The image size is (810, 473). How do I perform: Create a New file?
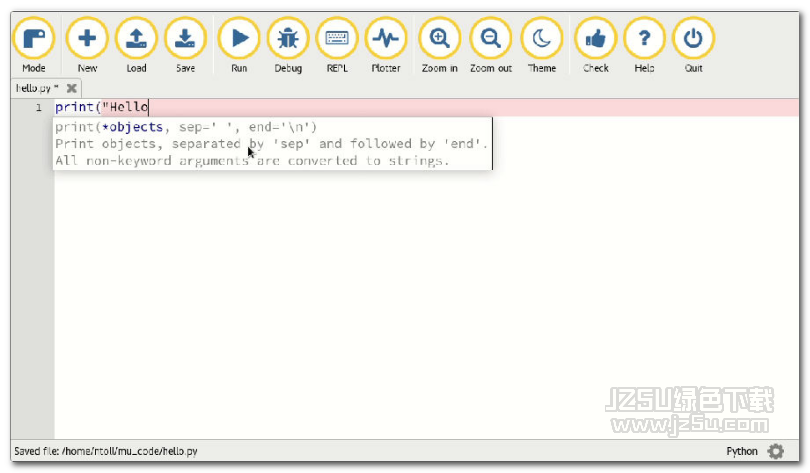coord(87,45)
